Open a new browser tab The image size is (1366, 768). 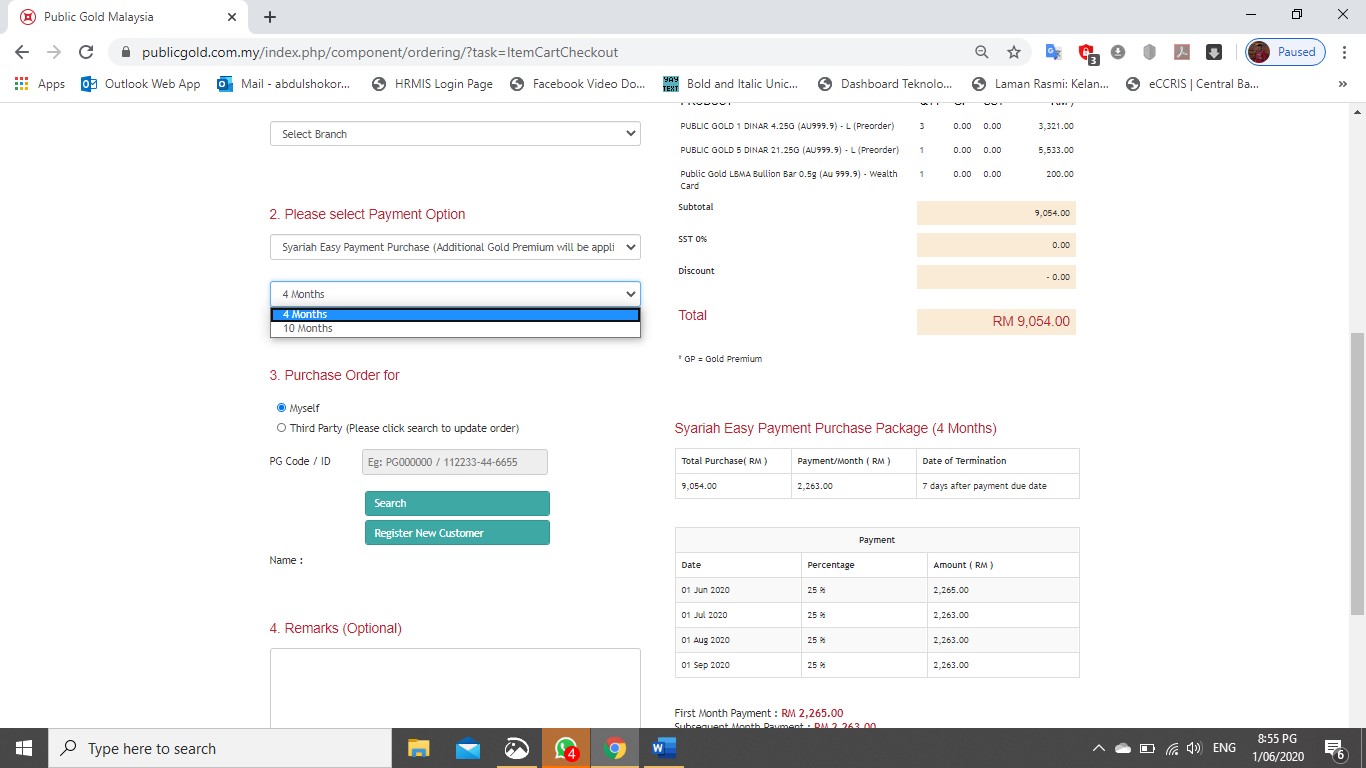tap(270, 17)
